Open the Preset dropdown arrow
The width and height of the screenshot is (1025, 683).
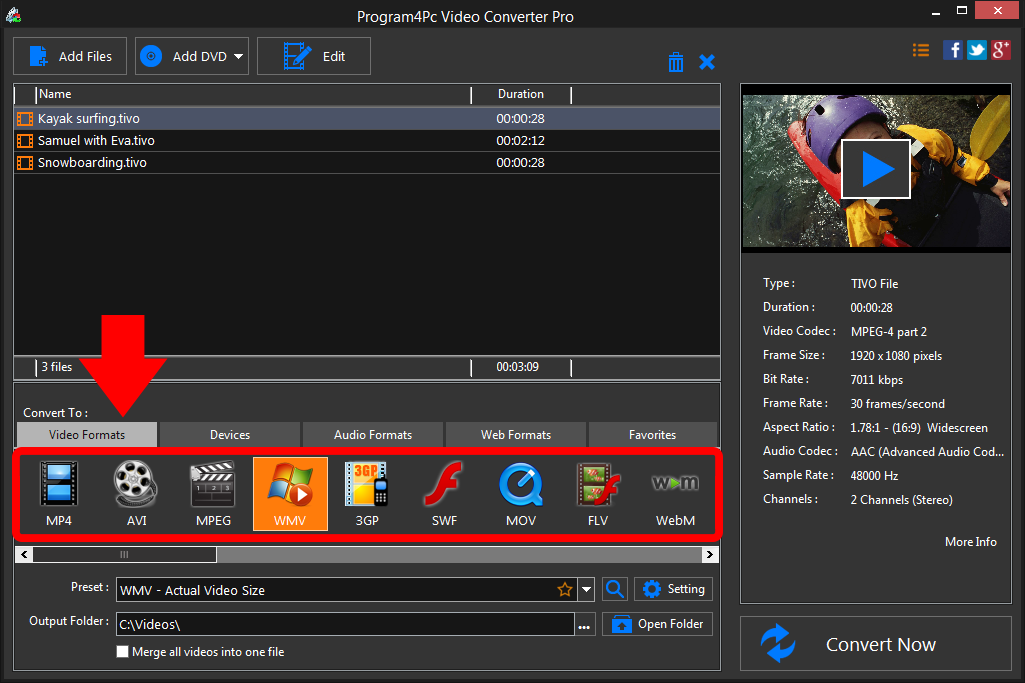coord(586,590)
